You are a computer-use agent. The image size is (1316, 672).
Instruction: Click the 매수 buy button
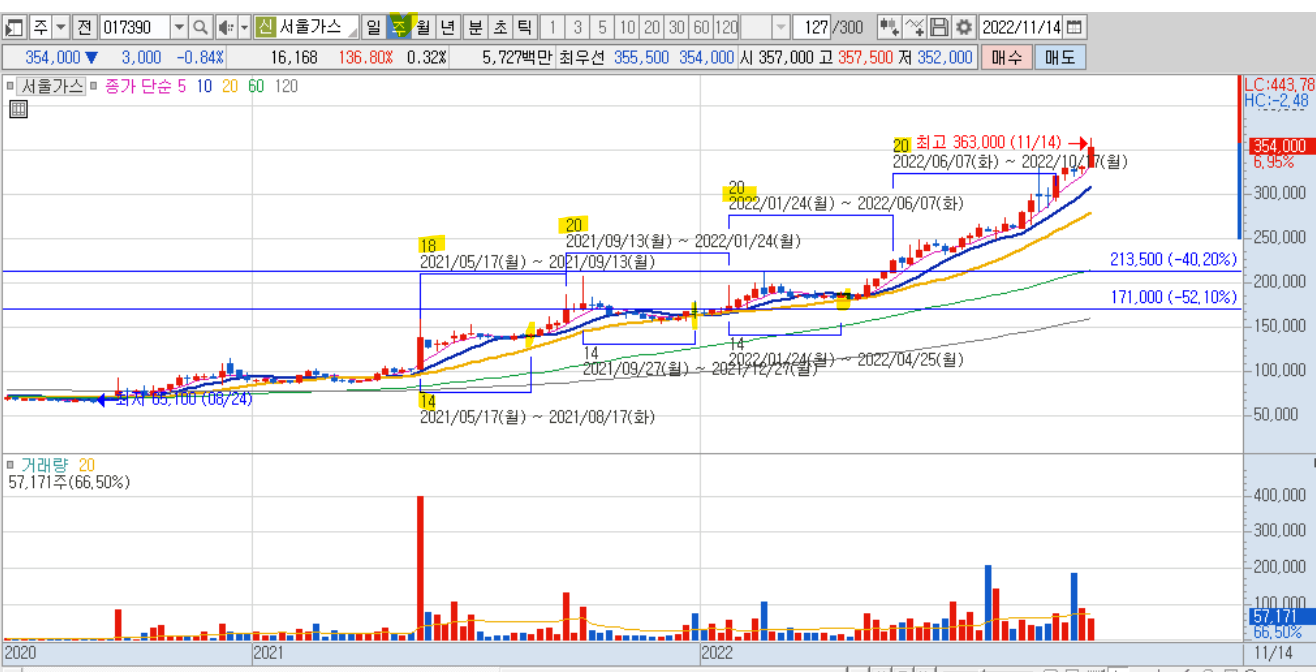pyautogui.click(x=1006, y=58)
